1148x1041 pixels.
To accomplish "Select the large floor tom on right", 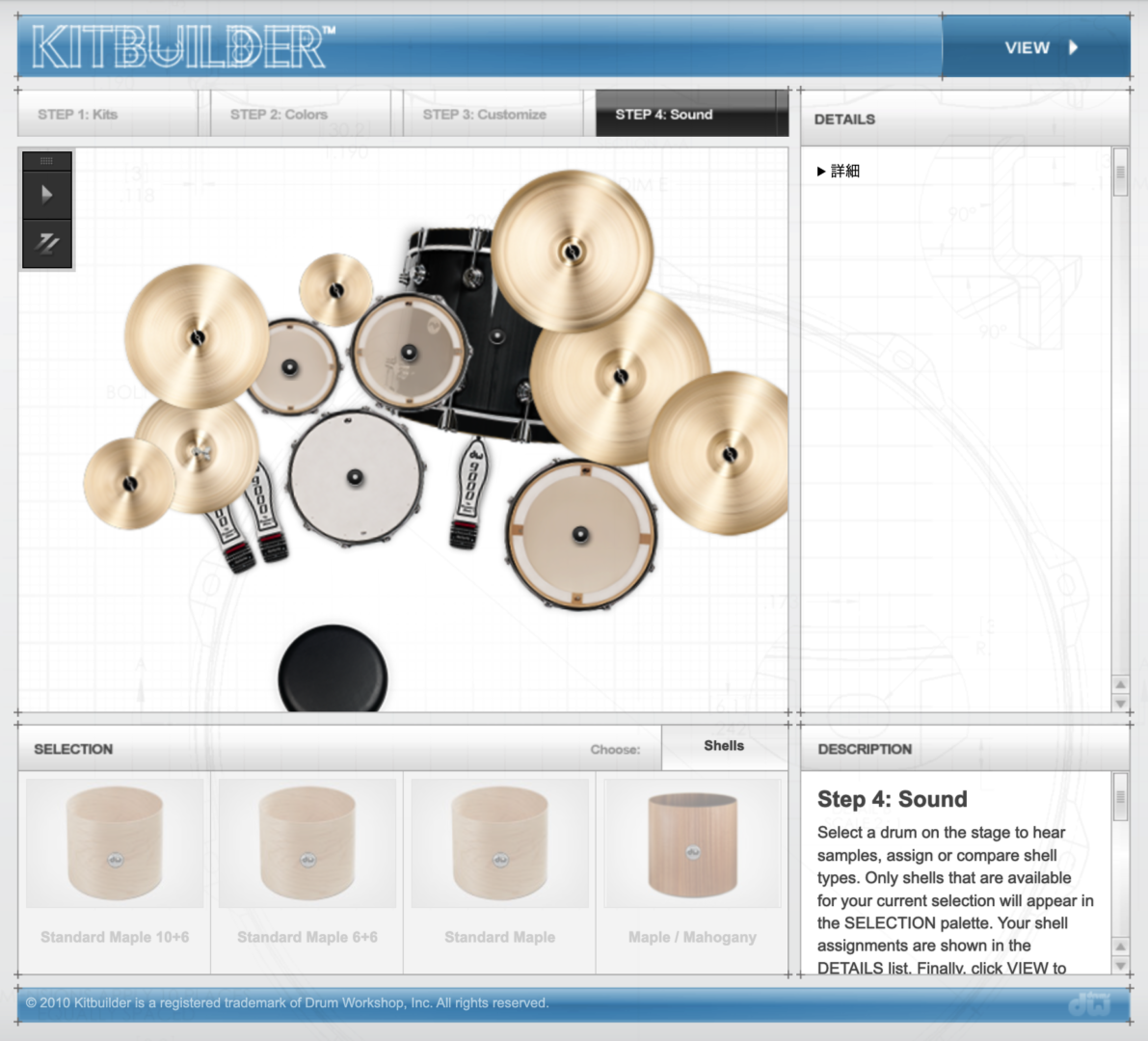I will coord(580,534).
